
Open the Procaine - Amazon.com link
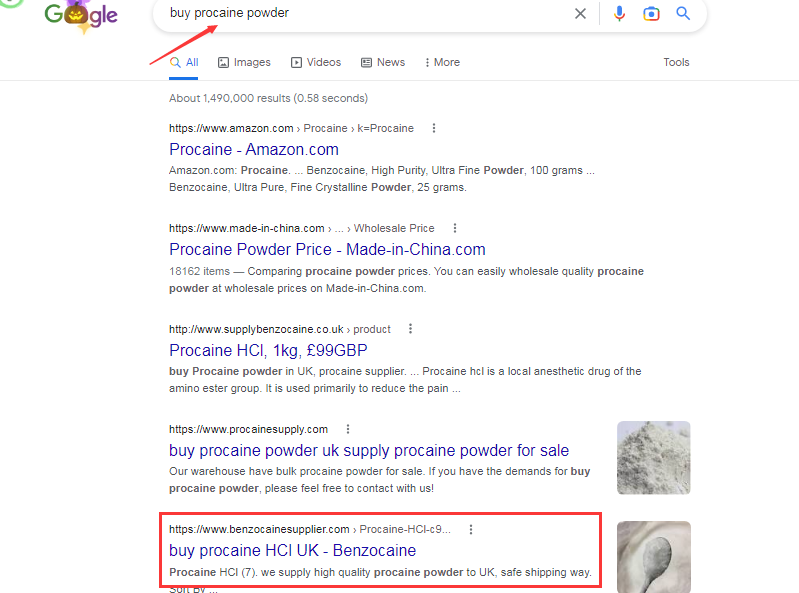254,149
